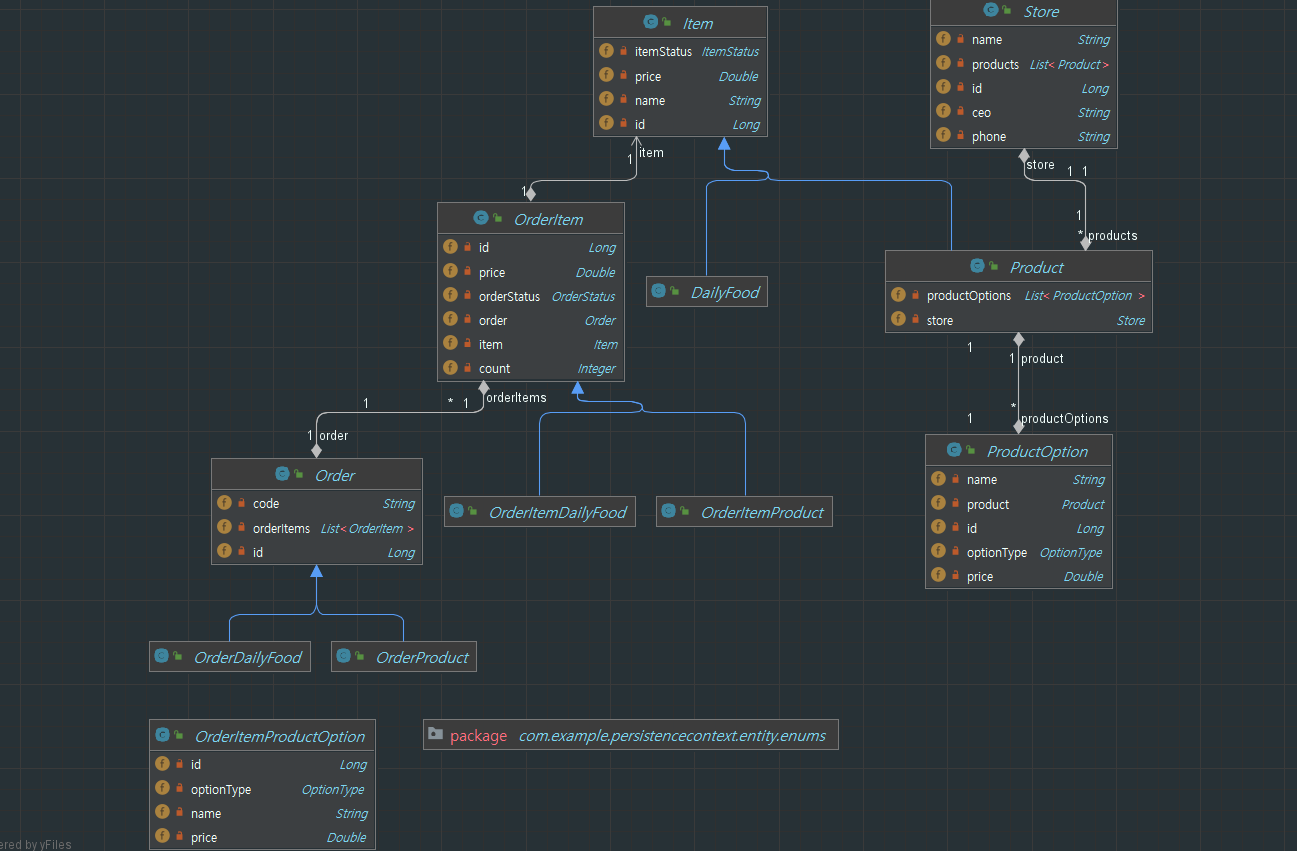This screenshot has width=1297, height=851.
Task: Click class icon beside OrderItemDailyFood
Action: 456,511
